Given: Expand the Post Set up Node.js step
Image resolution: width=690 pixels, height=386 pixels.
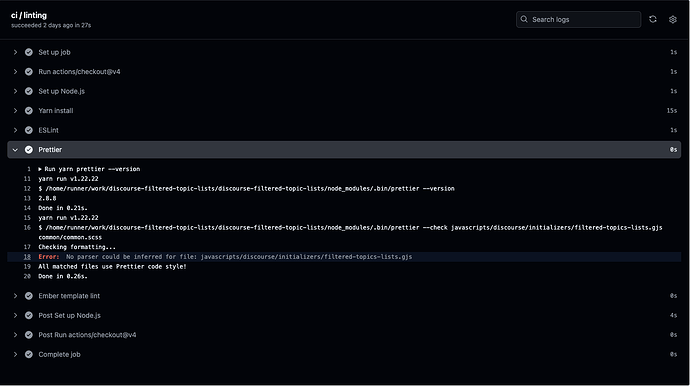Looking at the screenshot, I should [15, 315].
